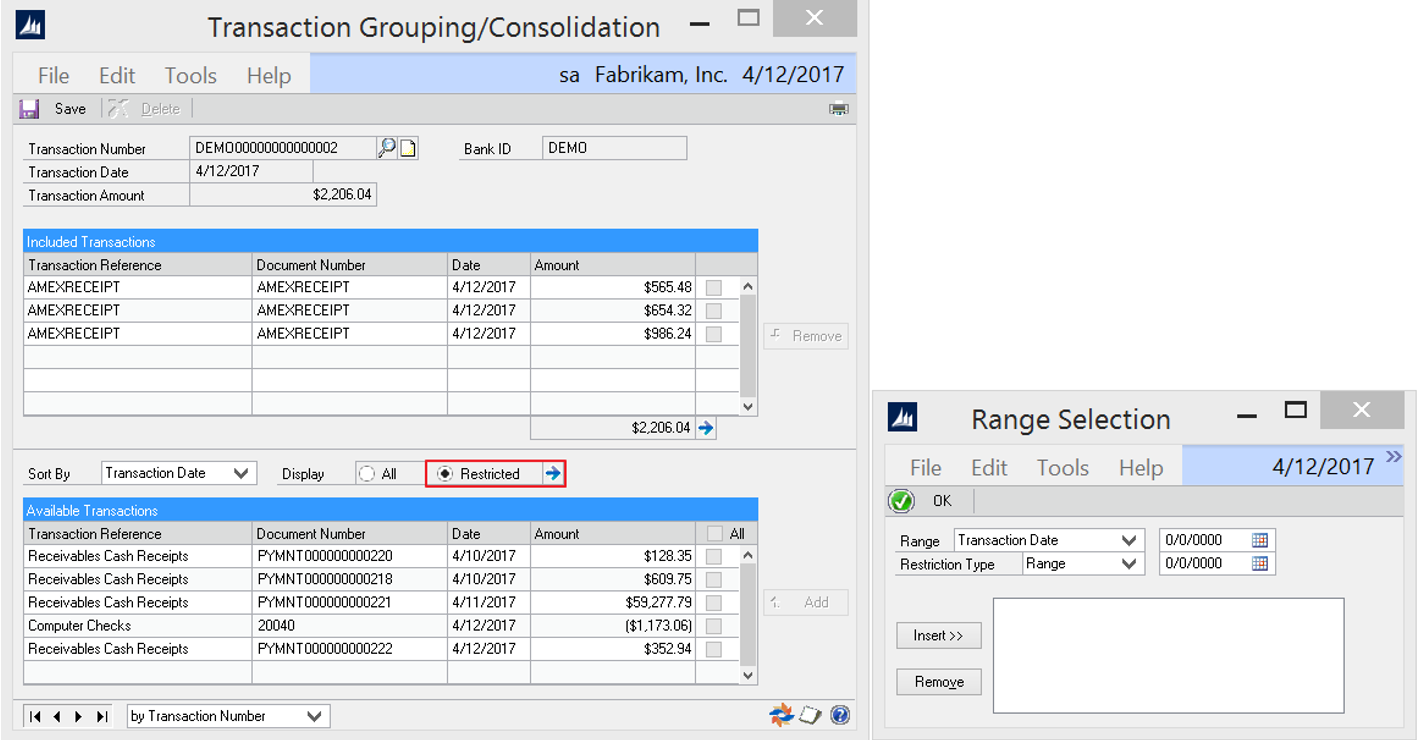The width and height of the screenshot is (1417, 740).
Task: Click green OK checkmark in Range Selection
Action: pyautogui.click(x=902, y=501)
